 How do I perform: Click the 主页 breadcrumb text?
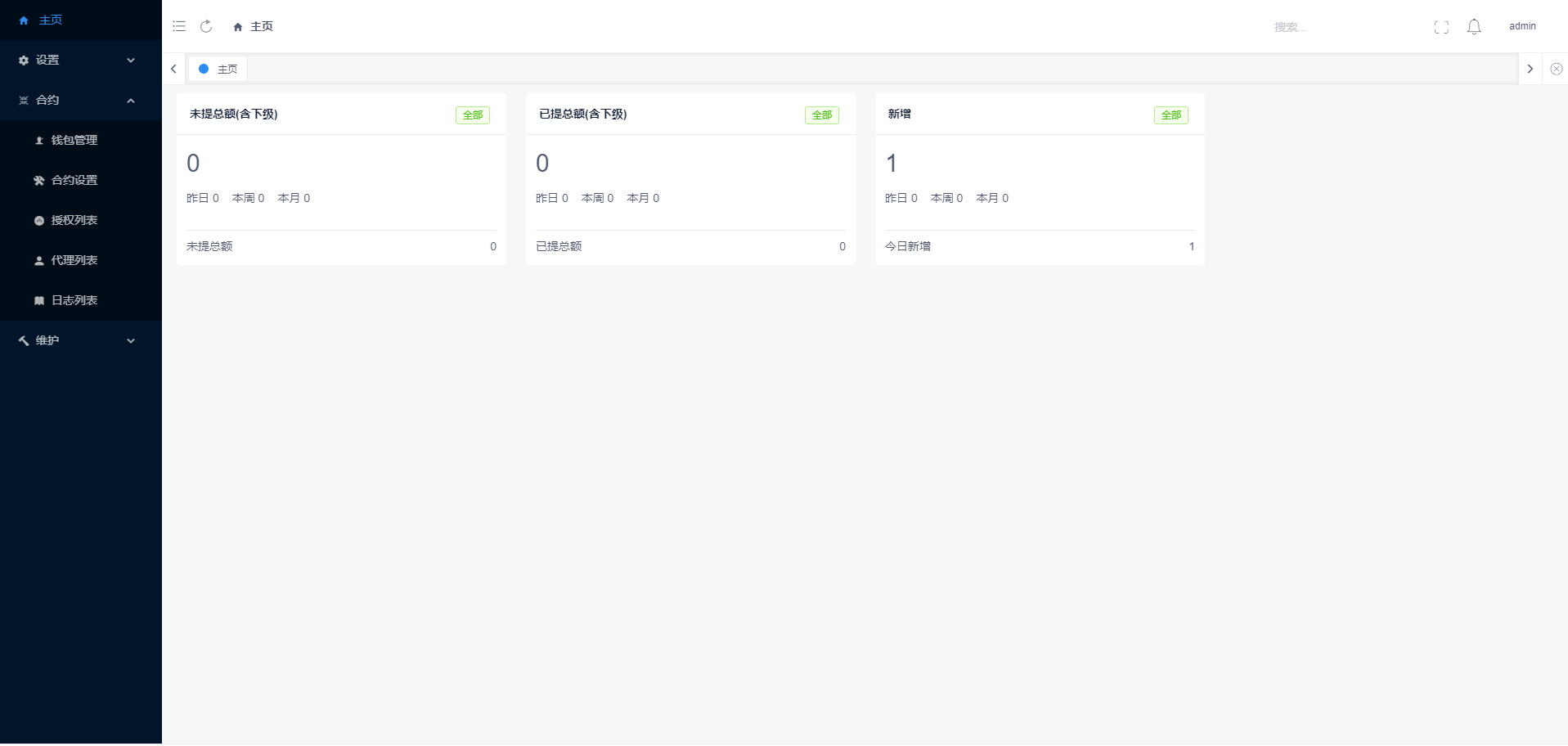(x=262, y=27)
